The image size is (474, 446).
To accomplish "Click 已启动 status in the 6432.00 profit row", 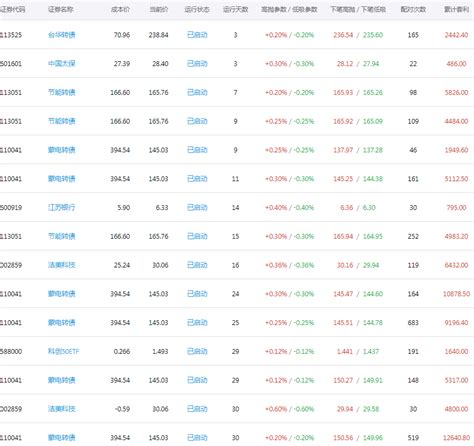I will (x=197, y=265).
